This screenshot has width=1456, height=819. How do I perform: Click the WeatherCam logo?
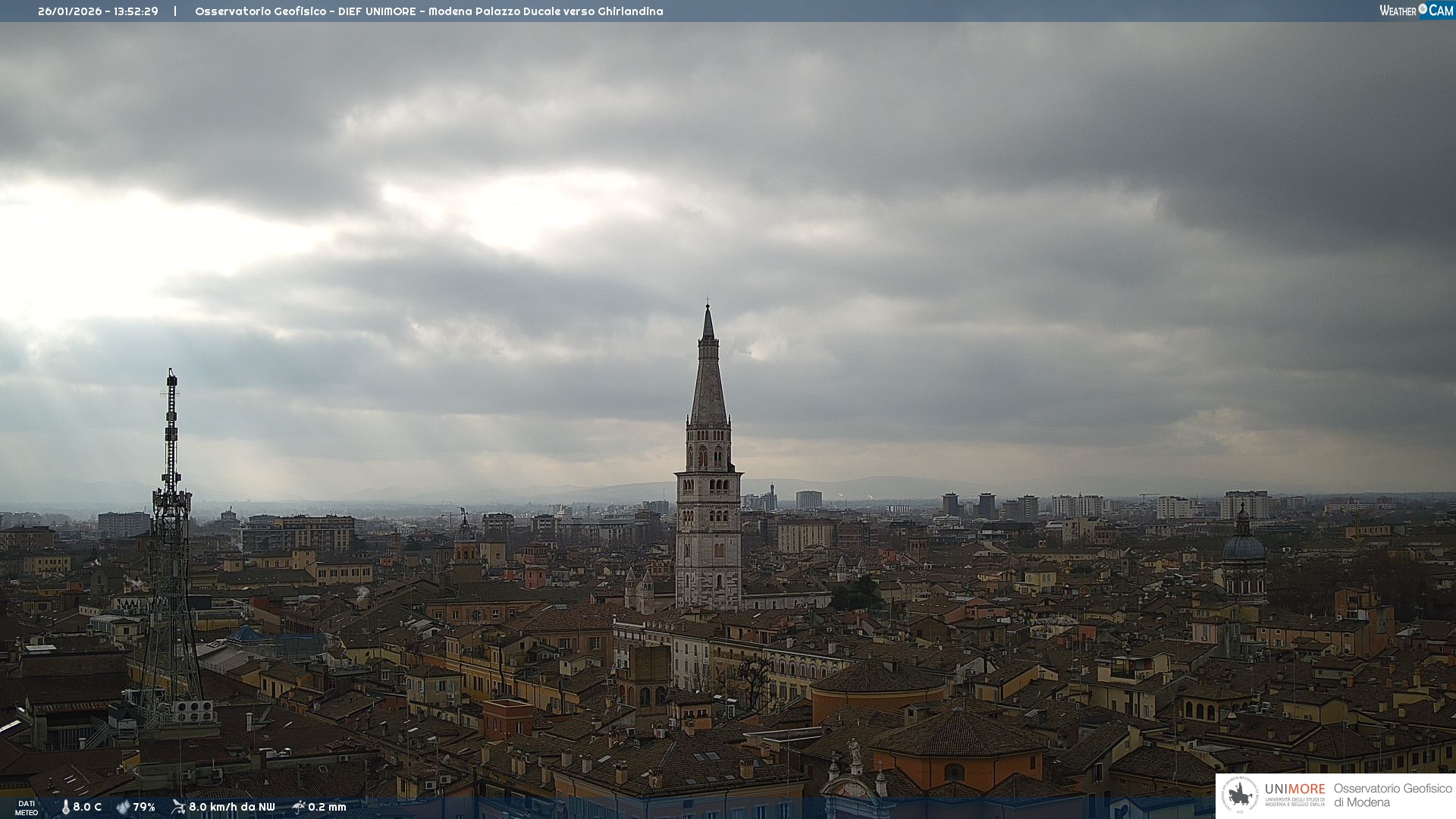[1416, 11]
